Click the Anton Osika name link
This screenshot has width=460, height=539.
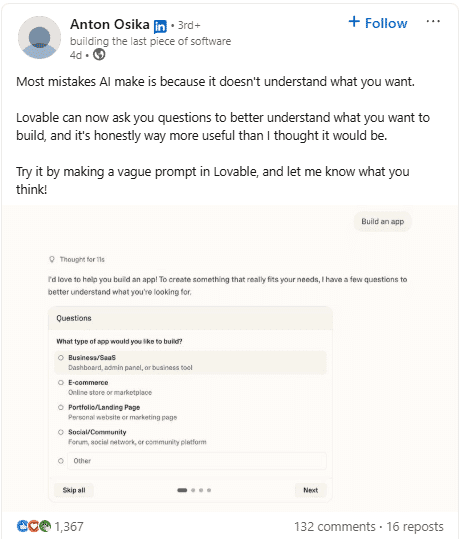pyautogui.click(x=110, y=25)
